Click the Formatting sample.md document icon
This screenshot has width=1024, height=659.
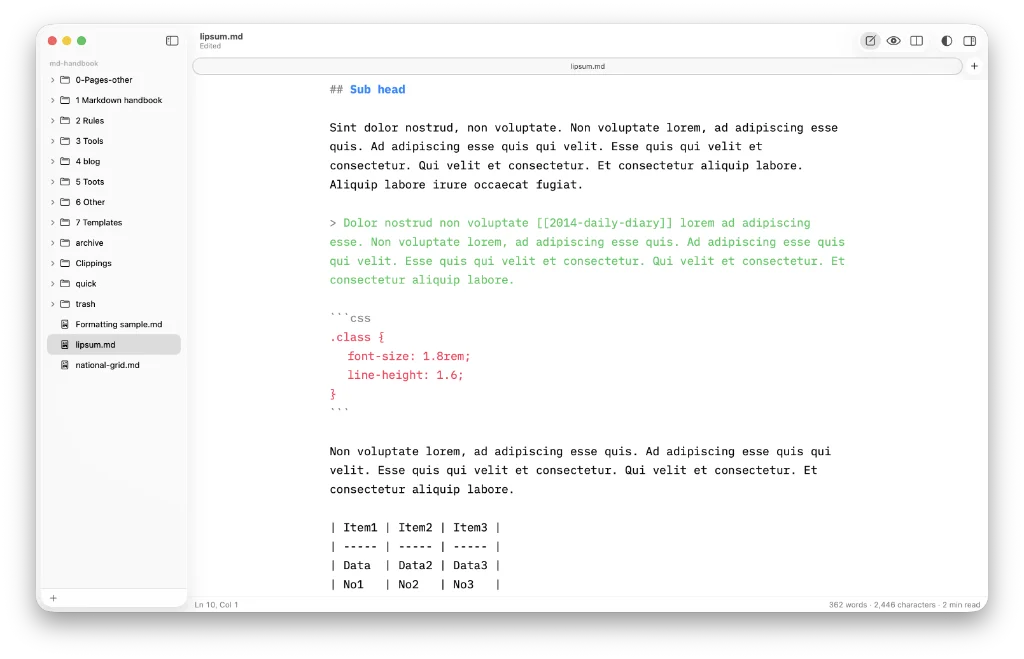(x=65, y=325)
